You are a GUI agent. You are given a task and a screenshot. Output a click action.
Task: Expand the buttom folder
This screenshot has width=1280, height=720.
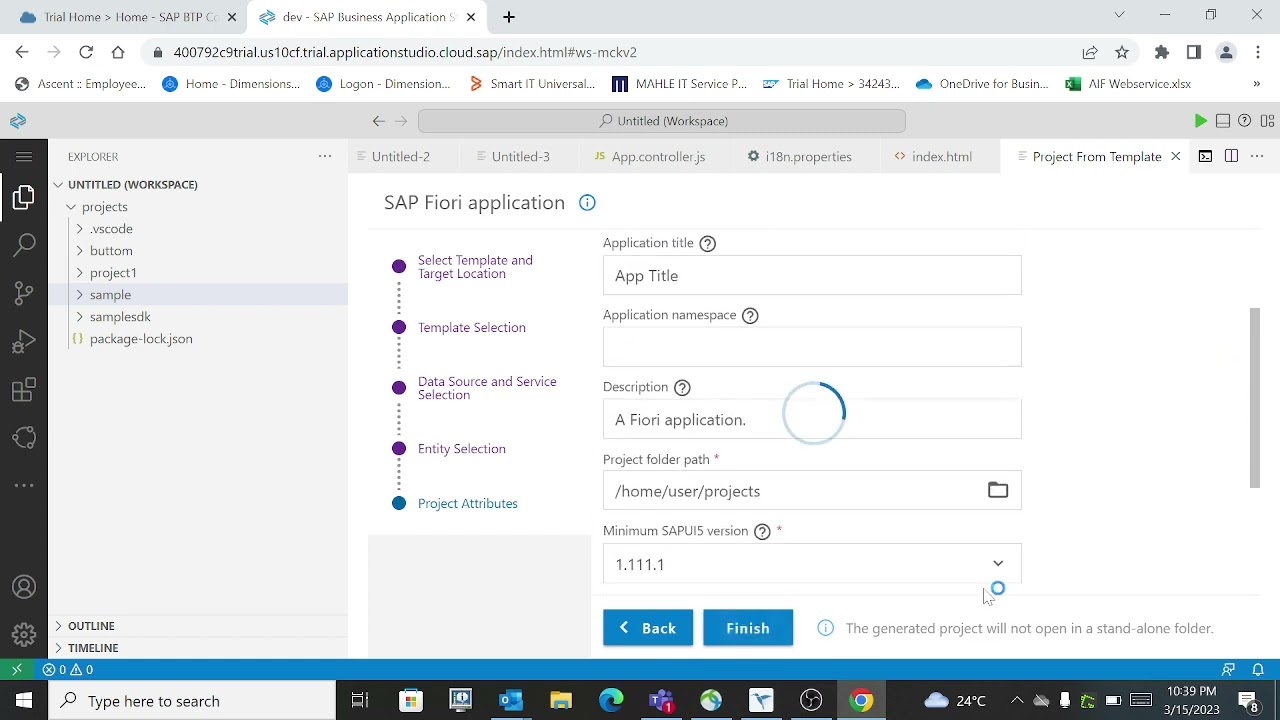(x=111, y=251)
